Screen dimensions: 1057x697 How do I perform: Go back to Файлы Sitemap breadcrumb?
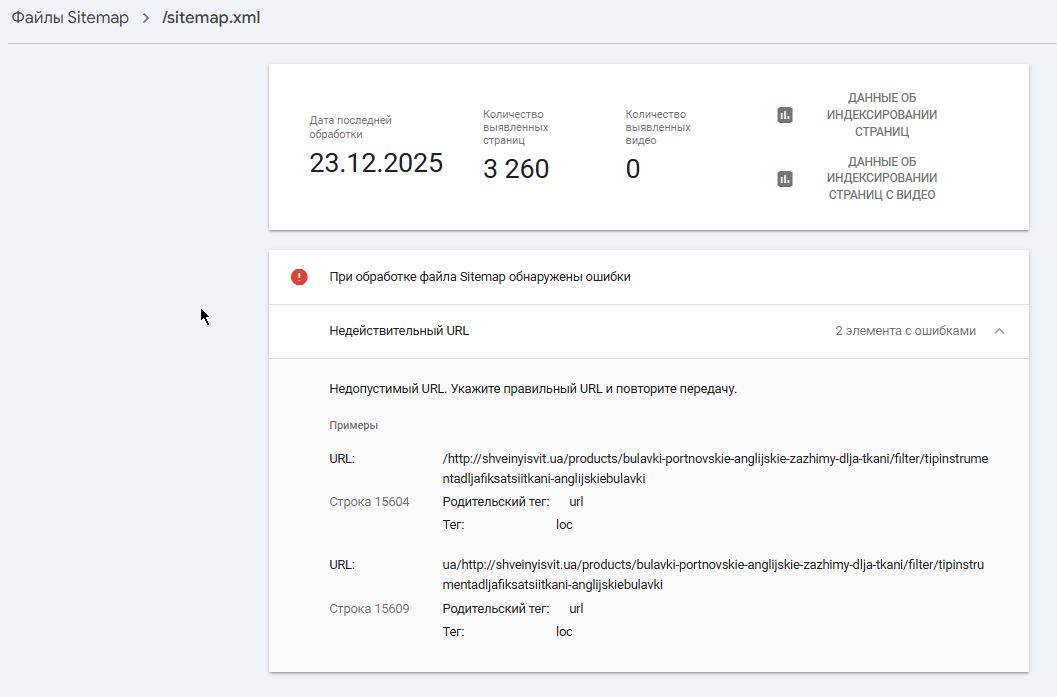click(70, 18)
